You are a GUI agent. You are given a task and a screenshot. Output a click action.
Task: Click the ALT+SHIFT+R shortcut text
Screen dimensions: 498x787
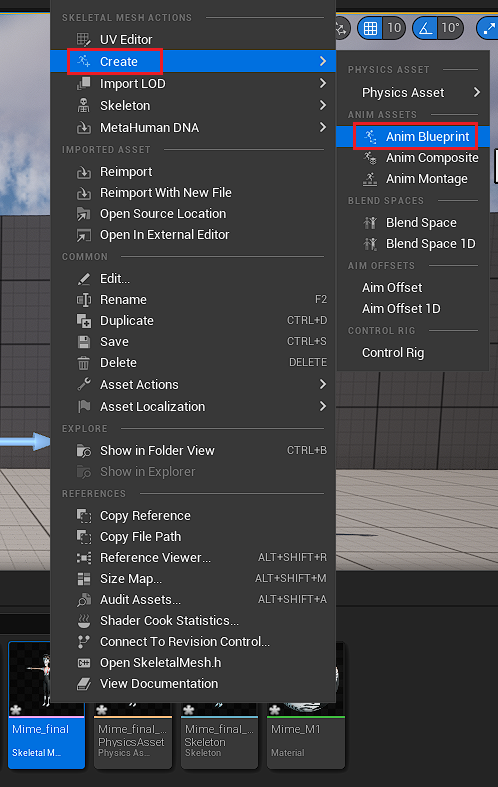pos(292,558)
